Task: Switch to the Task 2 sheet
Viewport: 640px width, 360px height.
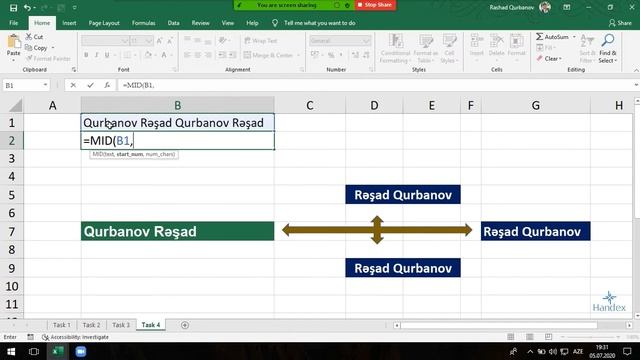Action: pos(91,325)
